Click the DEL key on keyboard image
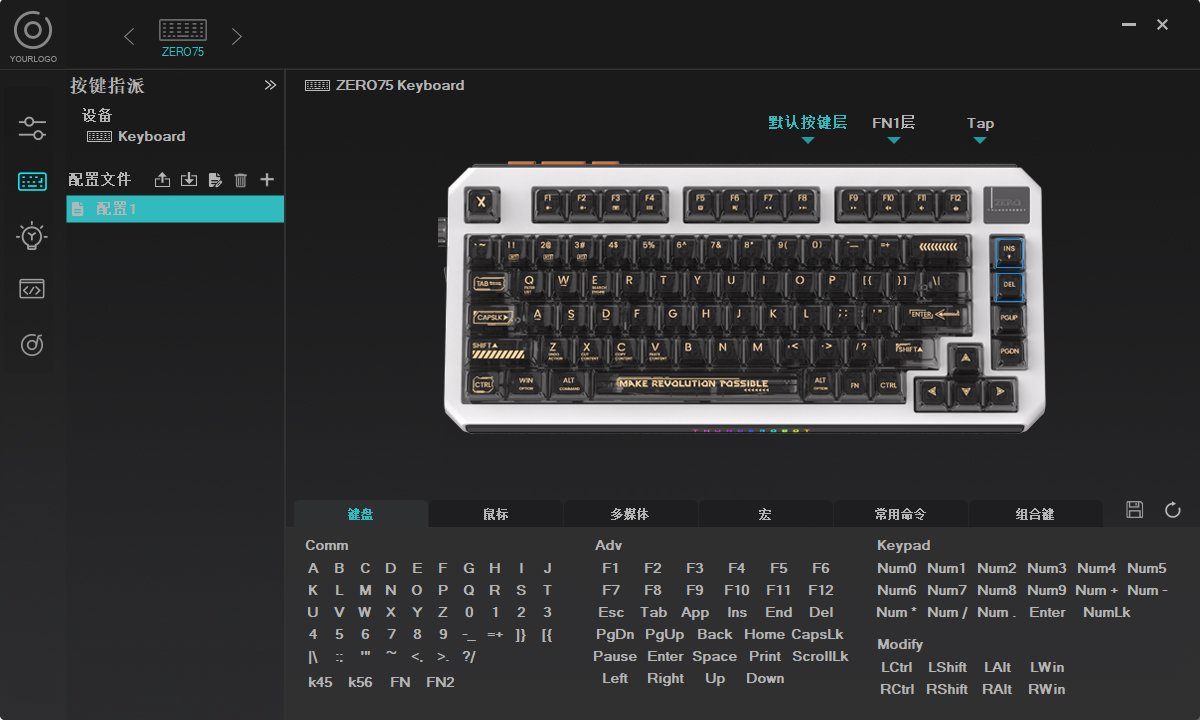Viewport: 1200px width, 720px height. point(1009,285)
